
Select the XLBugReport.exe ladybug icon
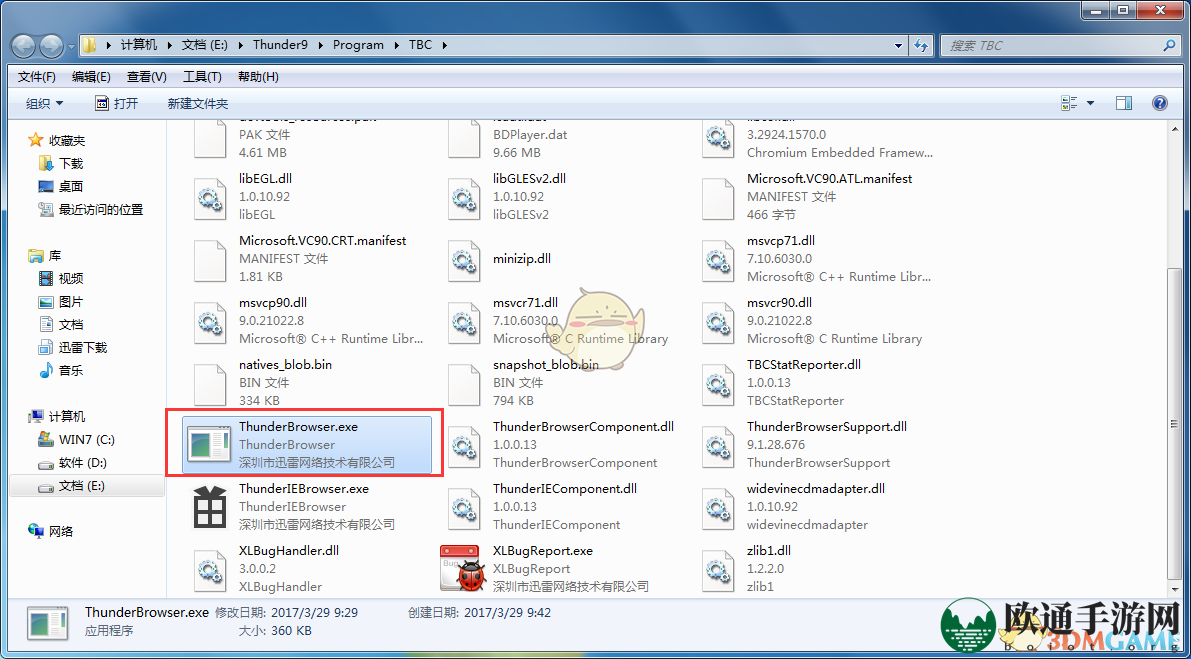click(461, 569)
